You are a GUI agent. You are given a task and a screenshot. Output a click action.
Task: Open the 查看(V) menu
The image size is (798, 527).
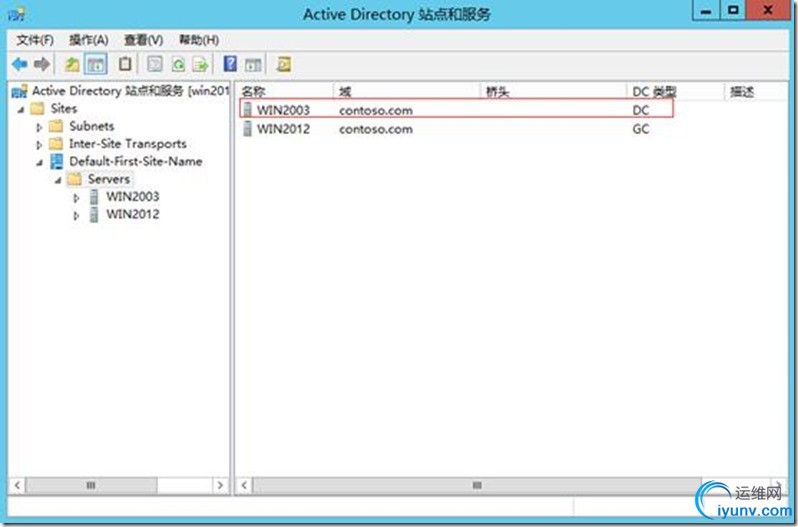click(144, 40)
